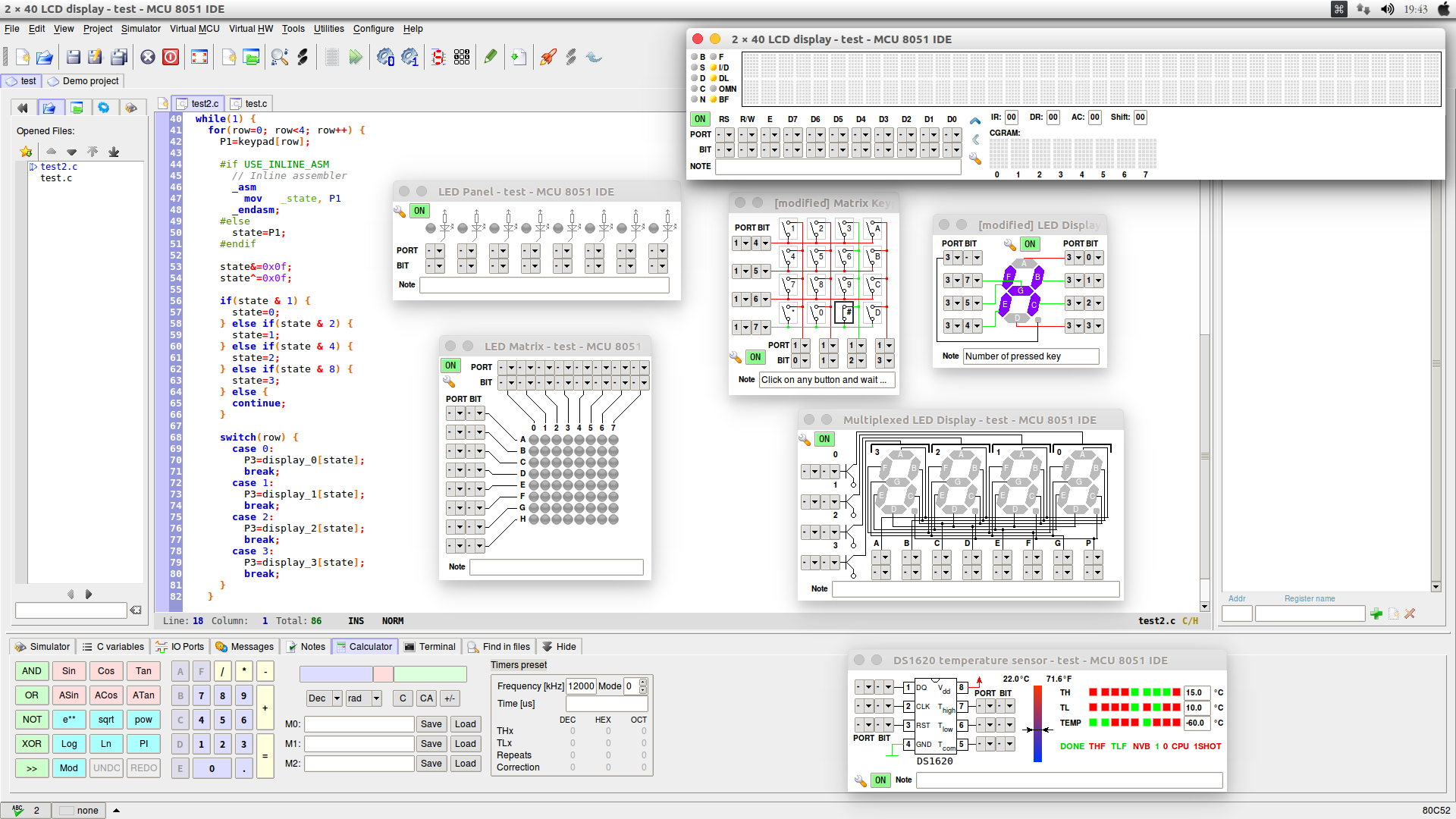This screenshot has width=1456, height=819.
Task: Click the green plus icon in register panel
Action: point(1376,613)
